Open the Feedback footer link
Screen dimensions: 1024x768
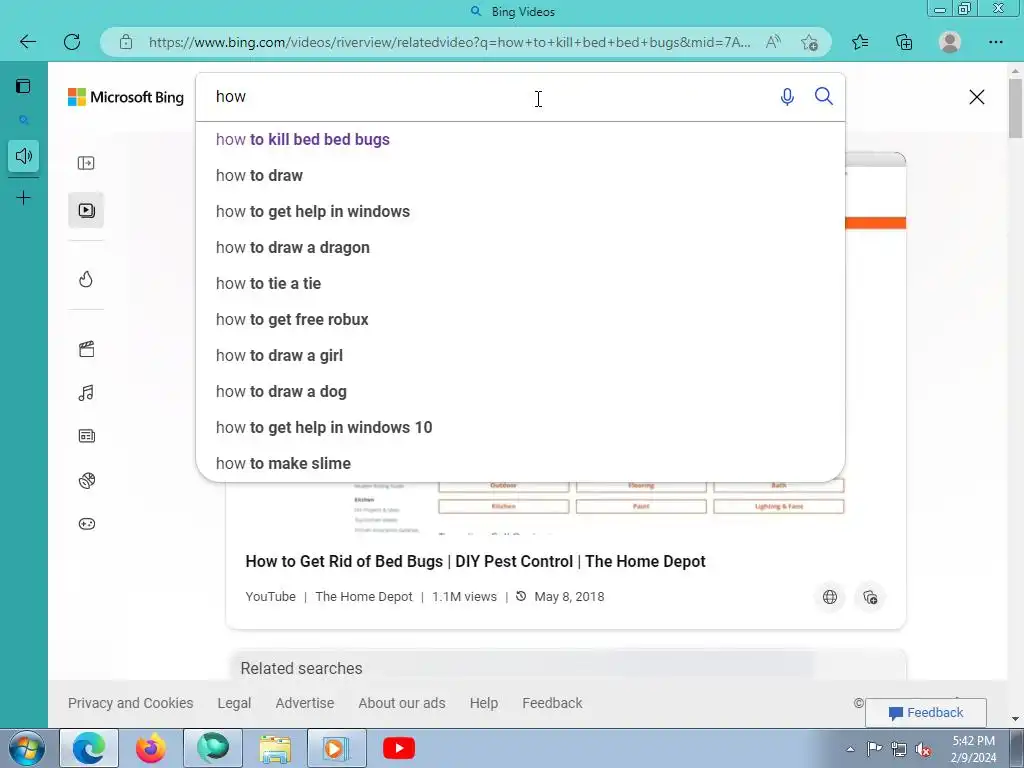click(552, 703)
